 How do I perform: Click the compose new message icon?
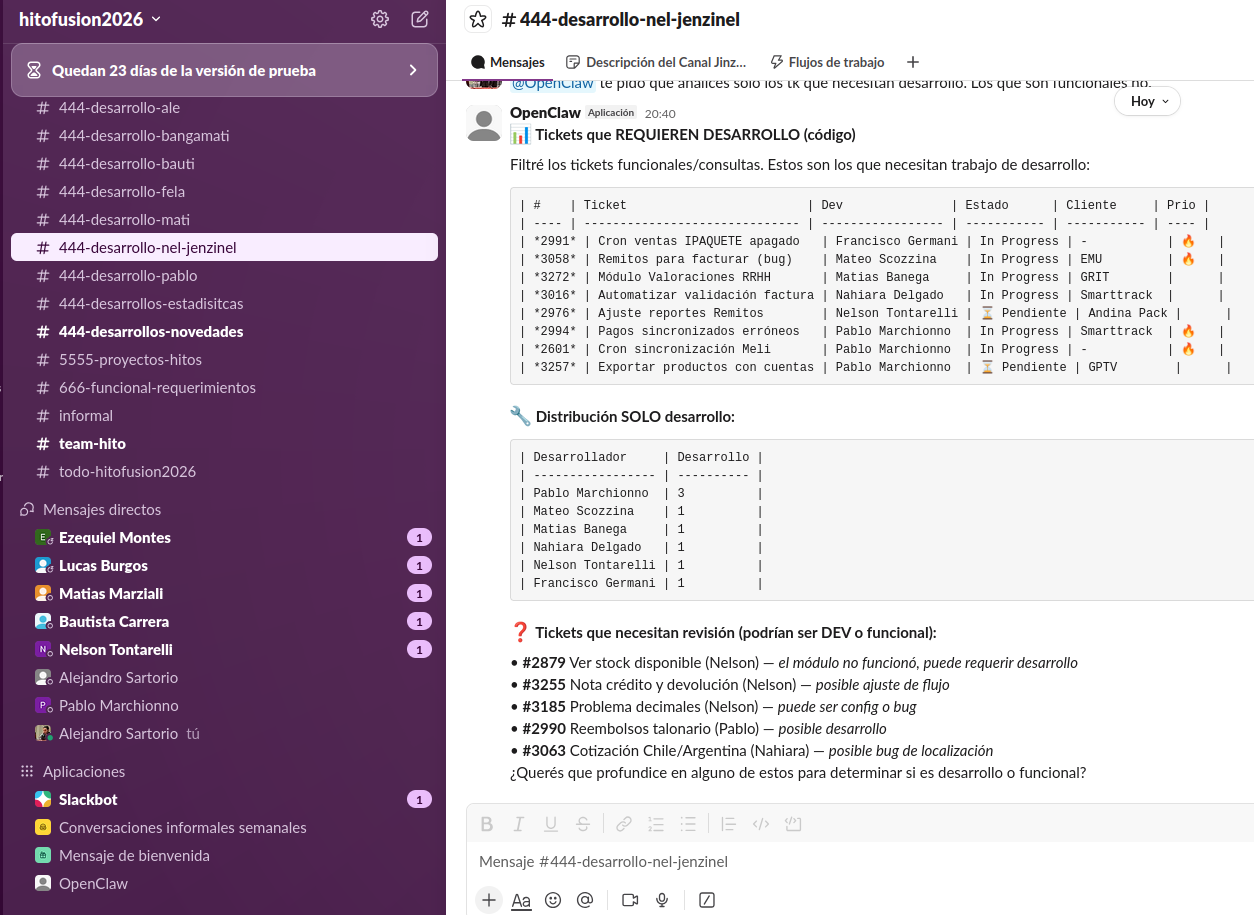[420, 19]
